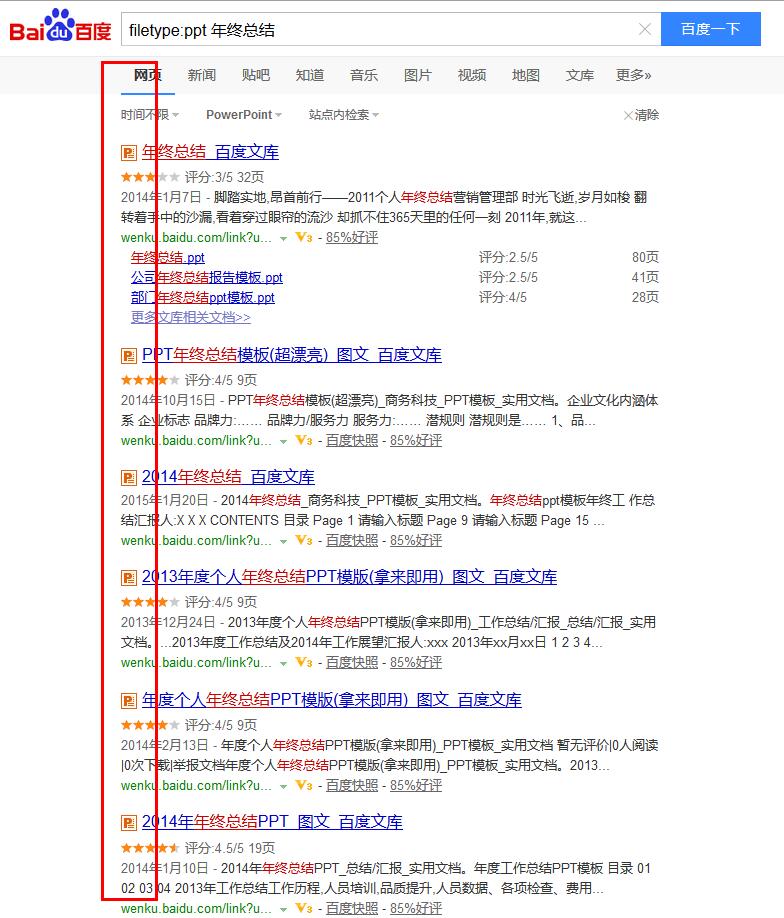Image resolution: width=784 pixels, height=918 pixels.
Task: Open 2014年终总结_百度文库 result
Action: coord(228,477)
